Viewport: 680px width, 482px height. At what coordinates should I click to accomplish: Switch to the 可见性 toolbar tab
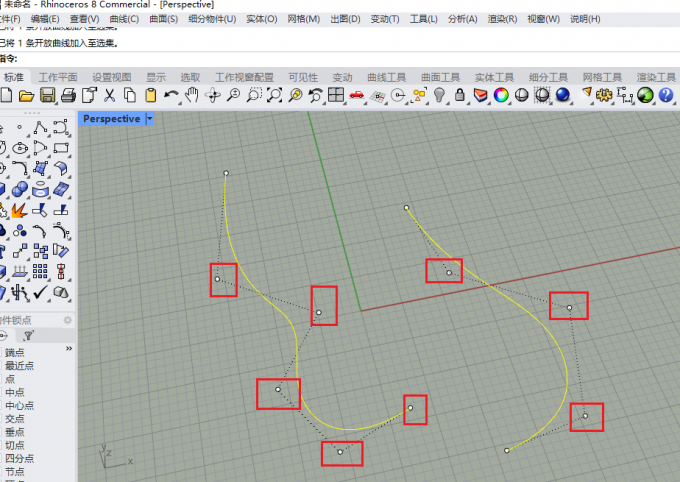pyautogui.click(x=303, y=77)
